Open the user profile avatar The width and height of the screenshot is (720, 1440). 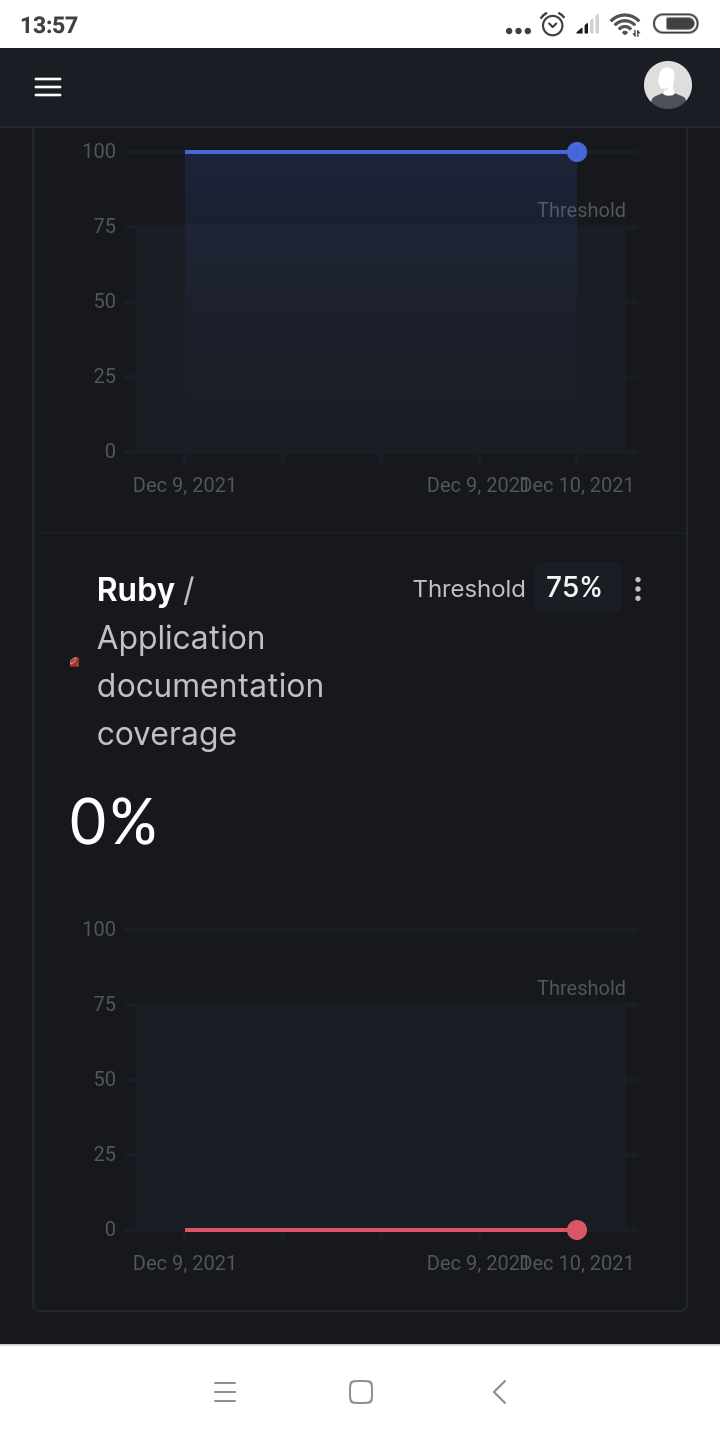[x=667, y=85]
